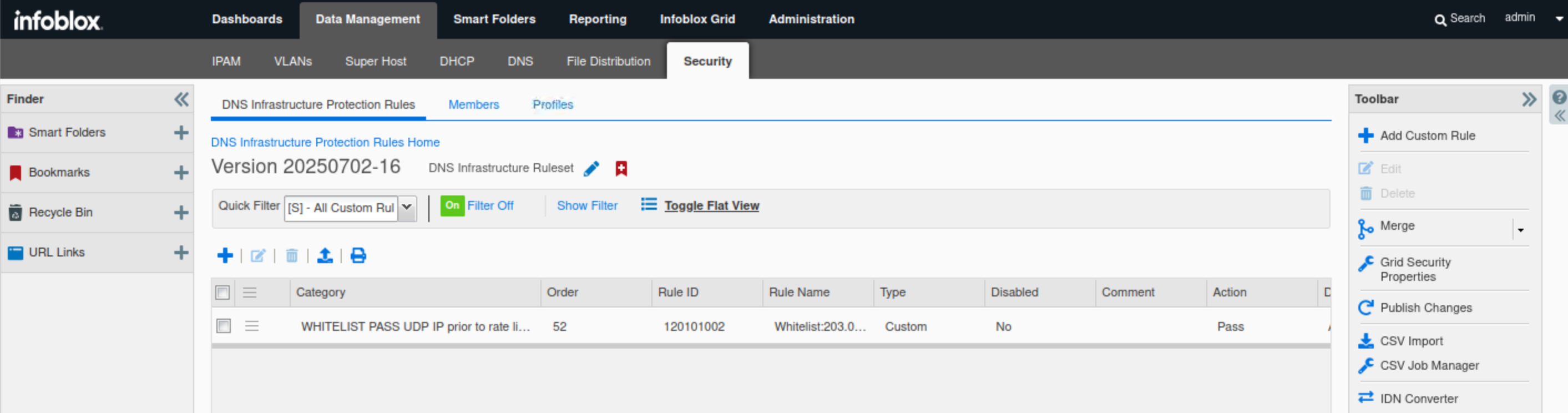This screenshot has width=1568, height=413.
Task: Click the grid edit icon above table
Action: pos(258,255)
